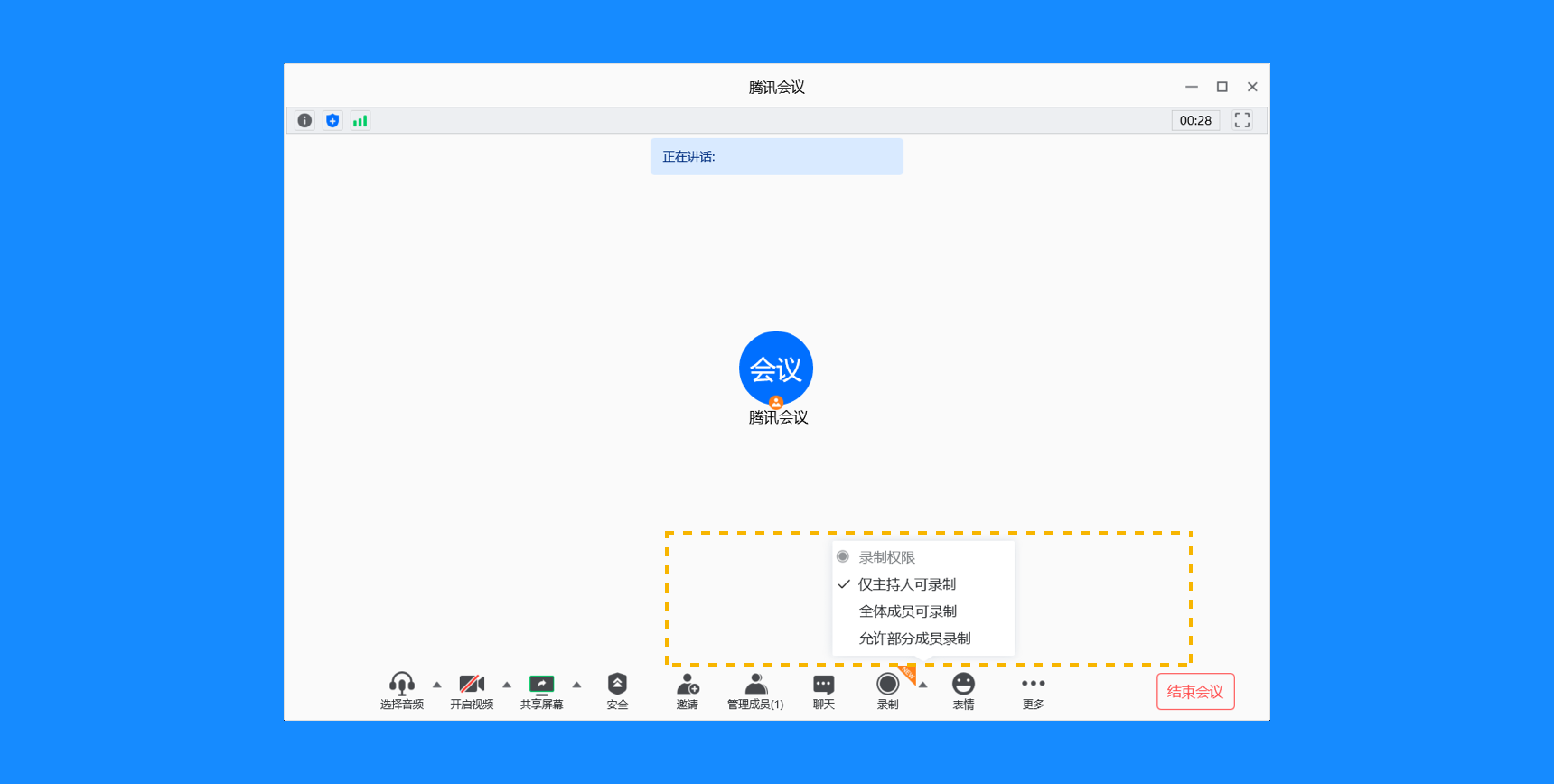Select 允许部分成员录制 option
The height and width of the screenshot is (784, 1554).
[923, 639]
